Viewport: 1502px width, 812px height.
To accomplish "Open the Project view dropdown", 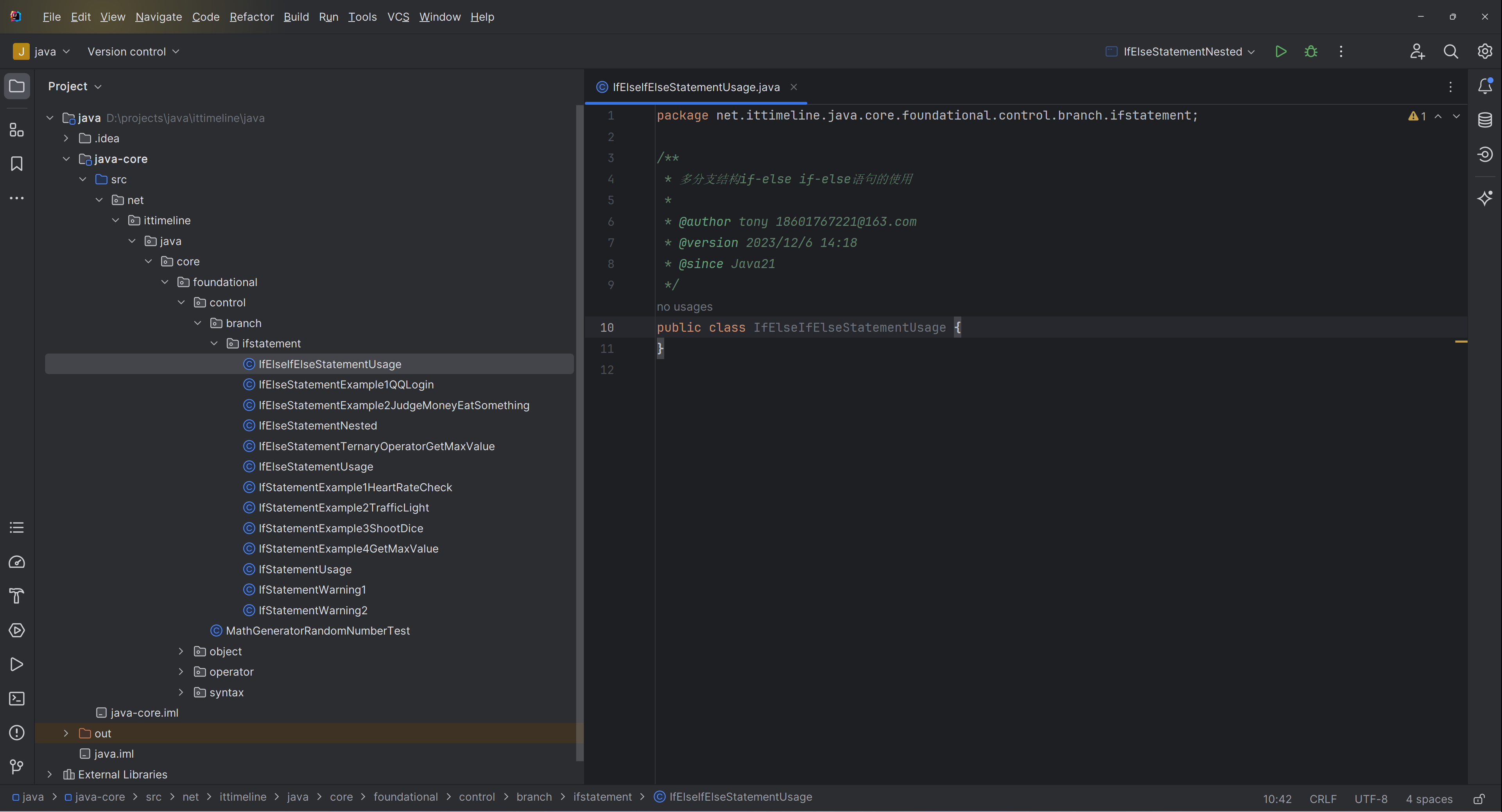I will [75, 86].
